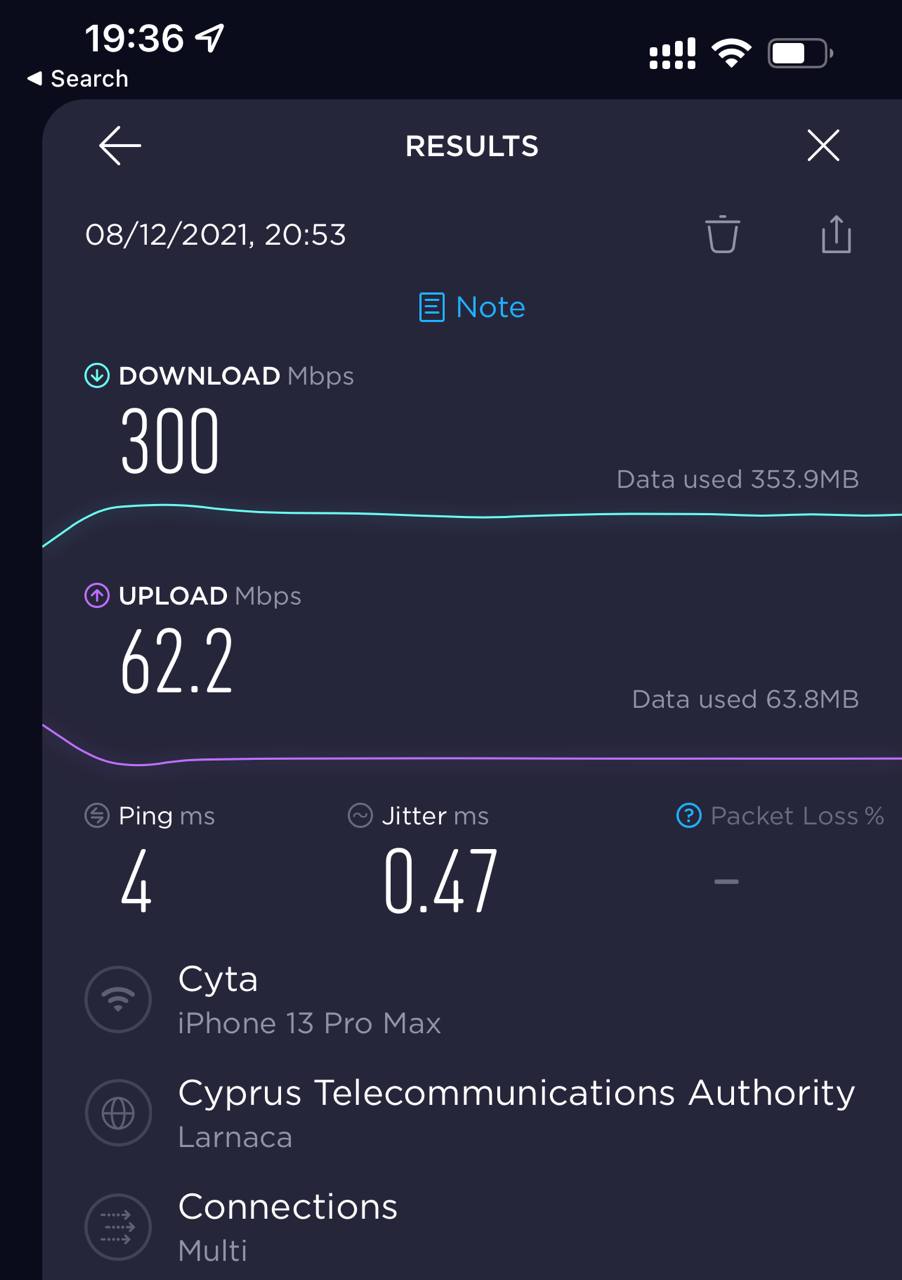The height and width of the screenshot is (1280, 902).
Task: Tap the 08/12/2021, 20:53 result date
Action: pos(216,235)
